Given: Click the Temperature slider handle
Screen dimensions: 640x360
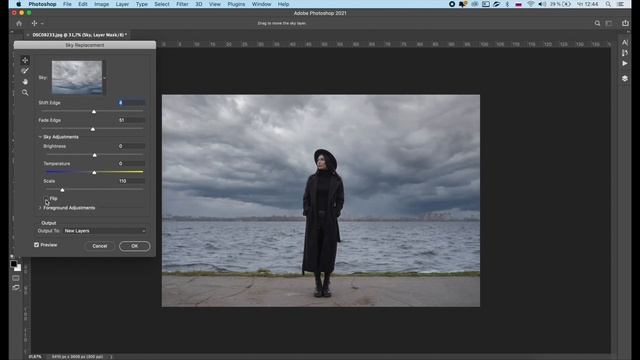Looking at the screenshot, I should [94, 173].
